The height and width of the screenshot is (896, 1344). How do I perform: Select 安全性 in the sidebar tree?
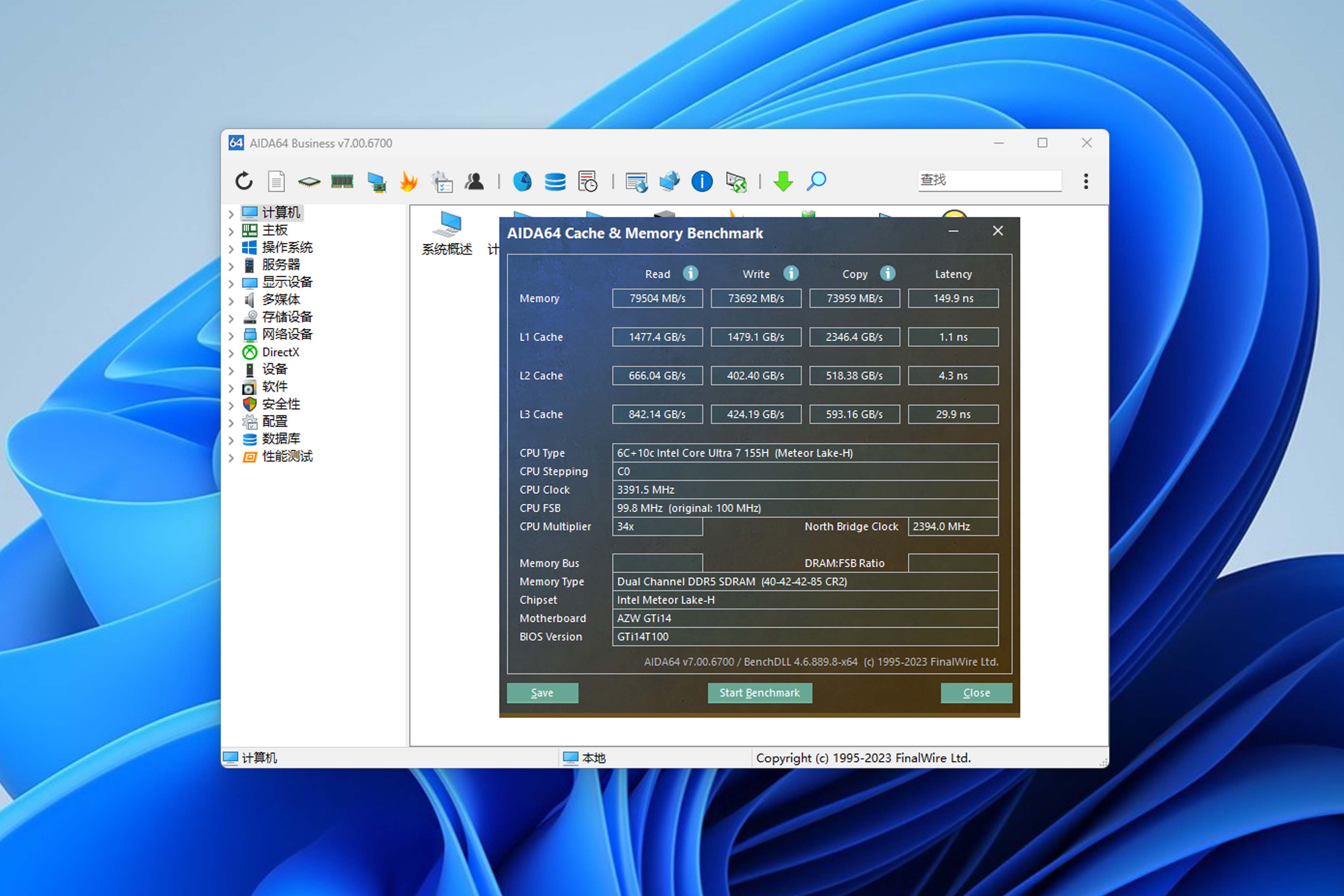281,404
